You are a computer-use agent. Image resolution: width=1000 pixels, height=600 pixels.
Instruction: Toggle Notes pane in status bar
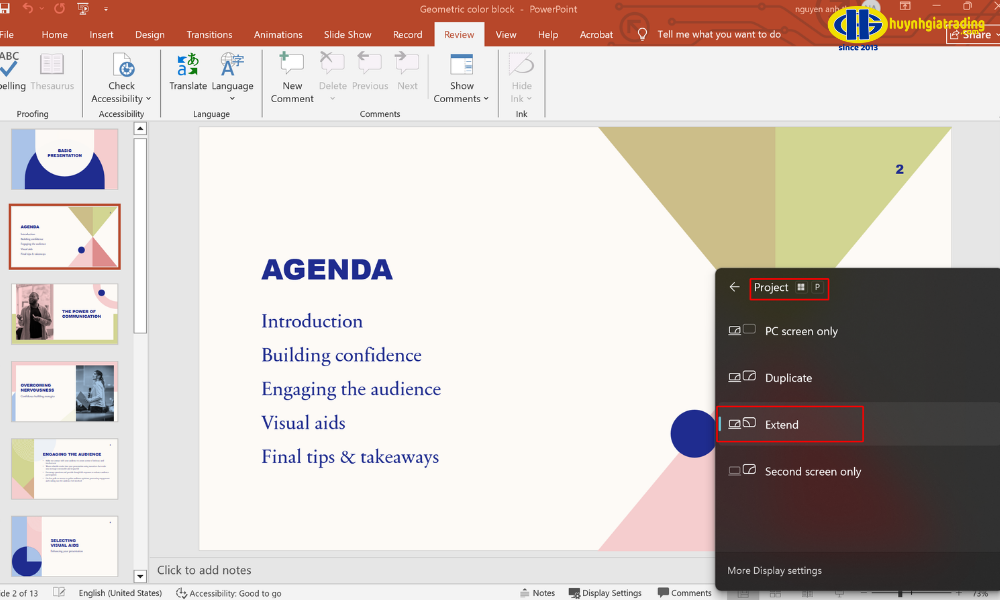click(536, 593)
